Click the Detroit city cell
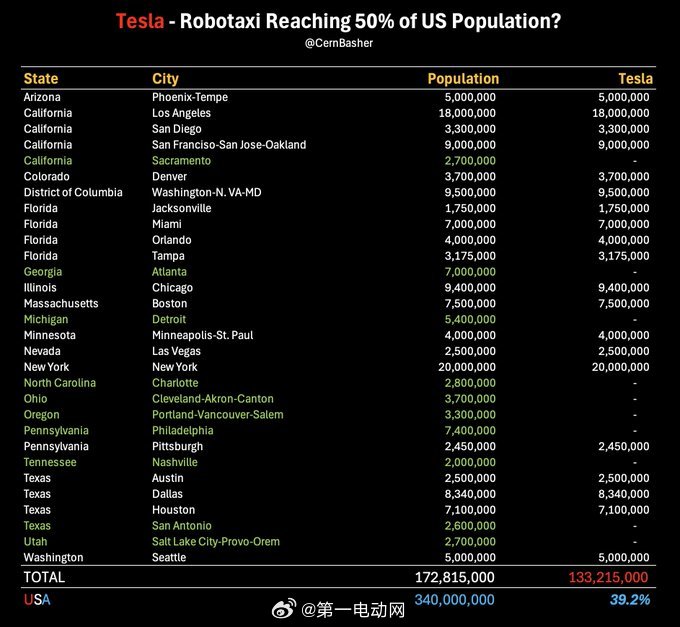 [x=169, y=320]
